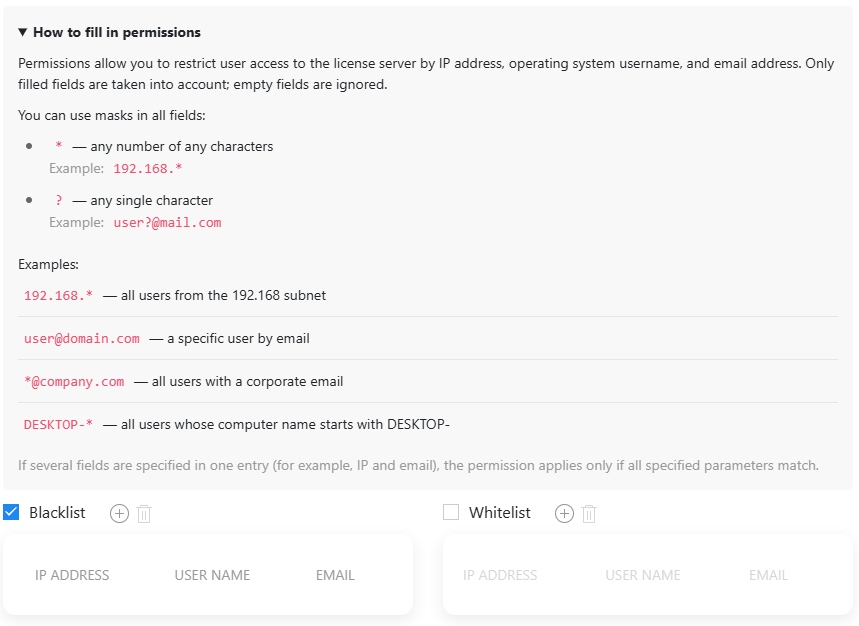Viewport: 859px width, 626px height.
Task: Click the user?@mail.com mask example
Action: pyautogui.click(x=167, y=223)
